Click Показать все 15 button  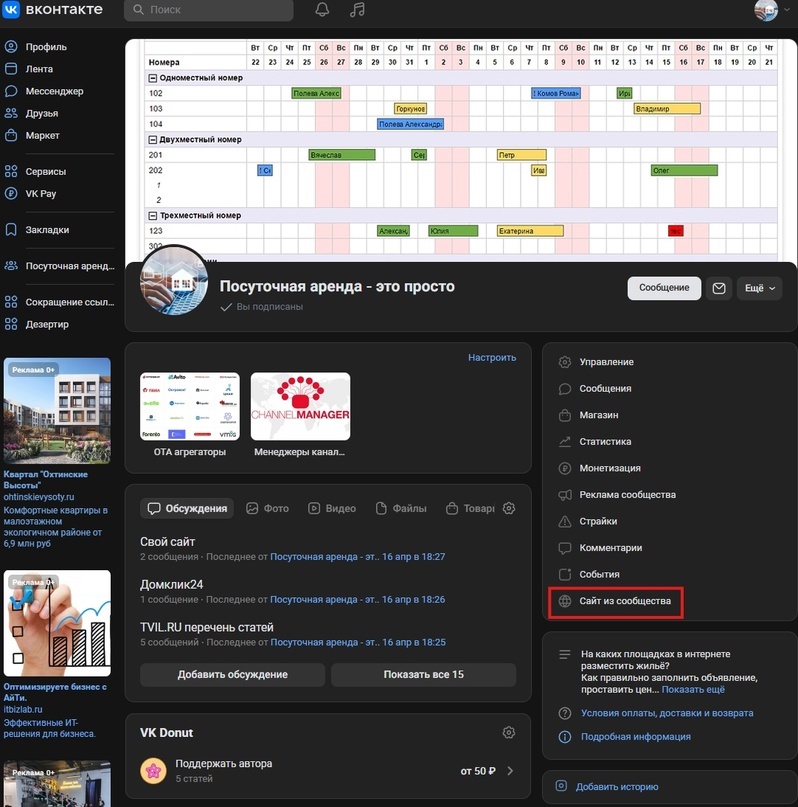click(x=423, y=675)
